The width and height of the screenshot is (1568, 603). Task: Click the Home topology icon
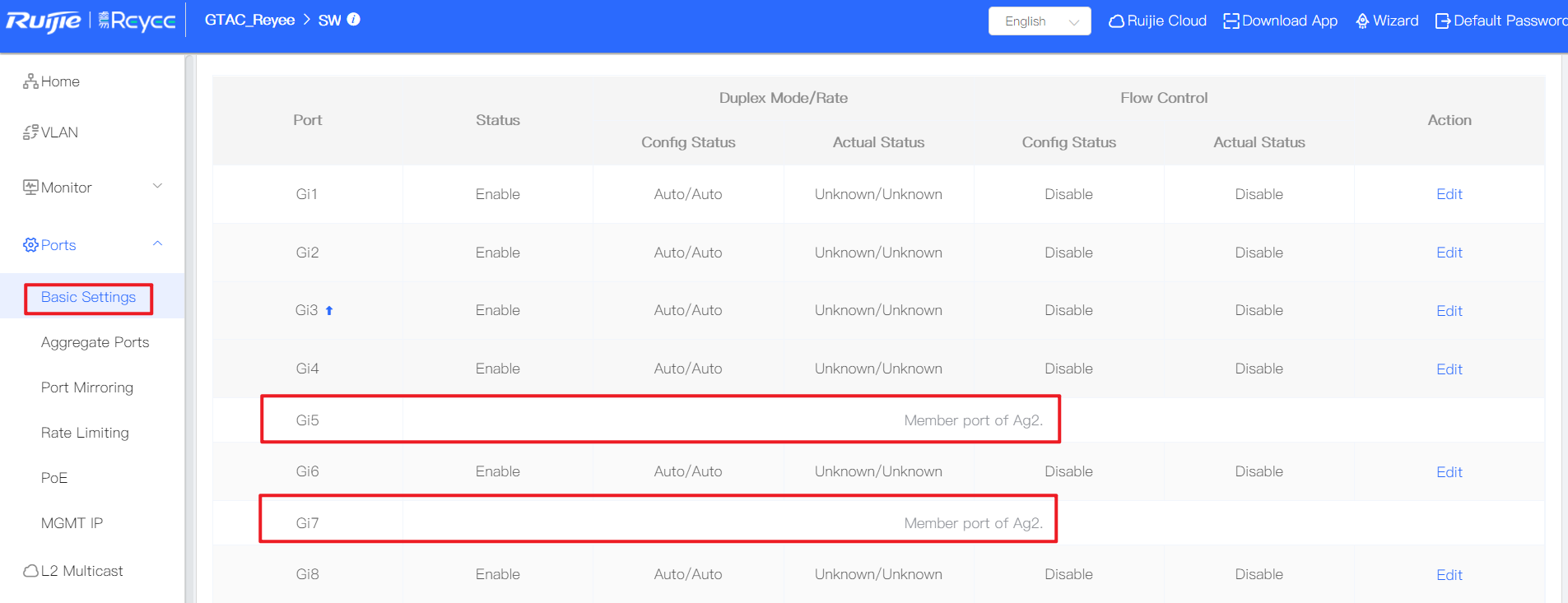(31, 81)
